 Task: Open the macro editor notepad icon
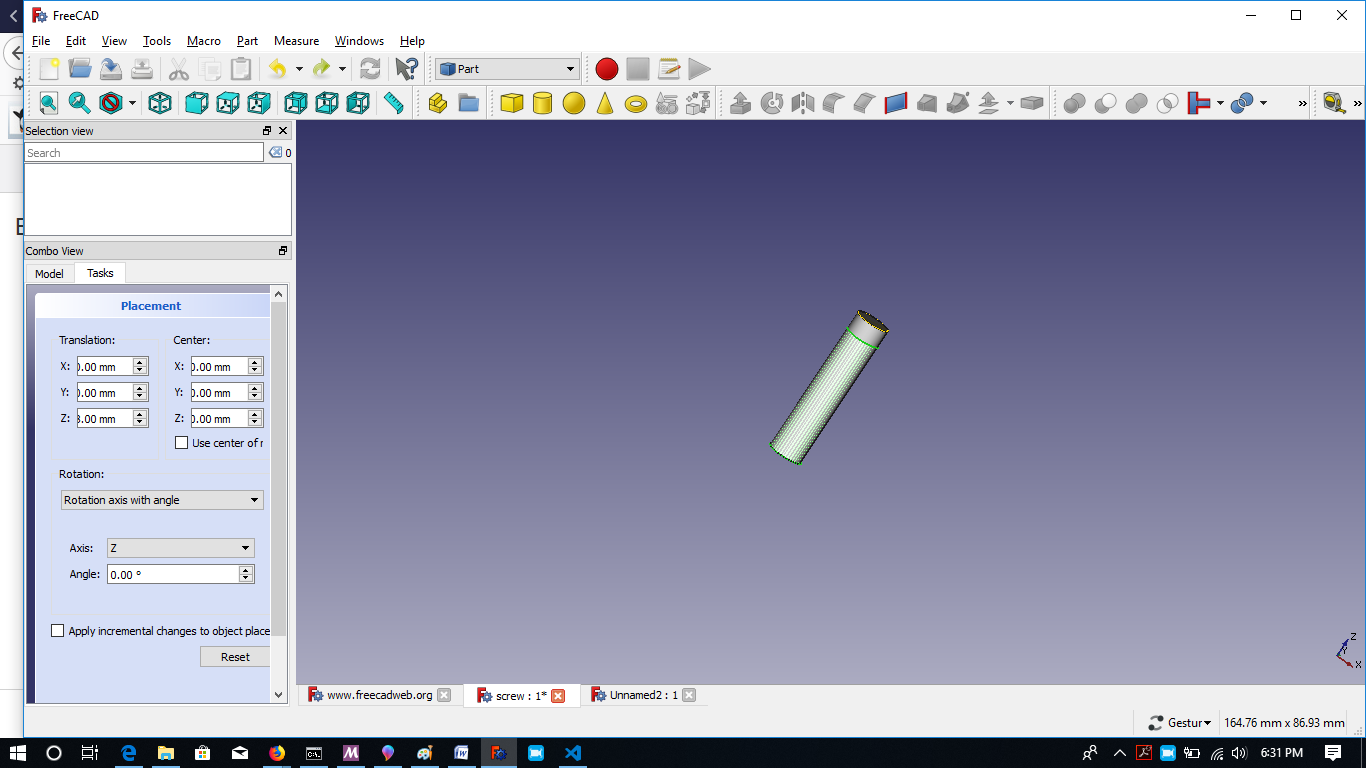669,69
